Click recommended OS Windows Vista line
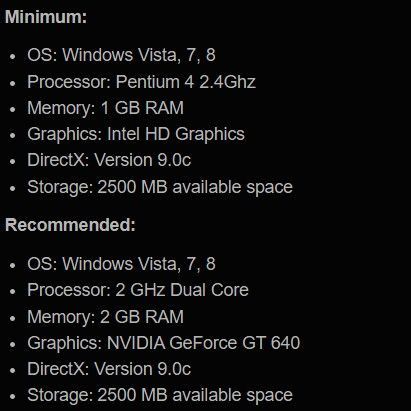411x411 pixels. point(121,264)
